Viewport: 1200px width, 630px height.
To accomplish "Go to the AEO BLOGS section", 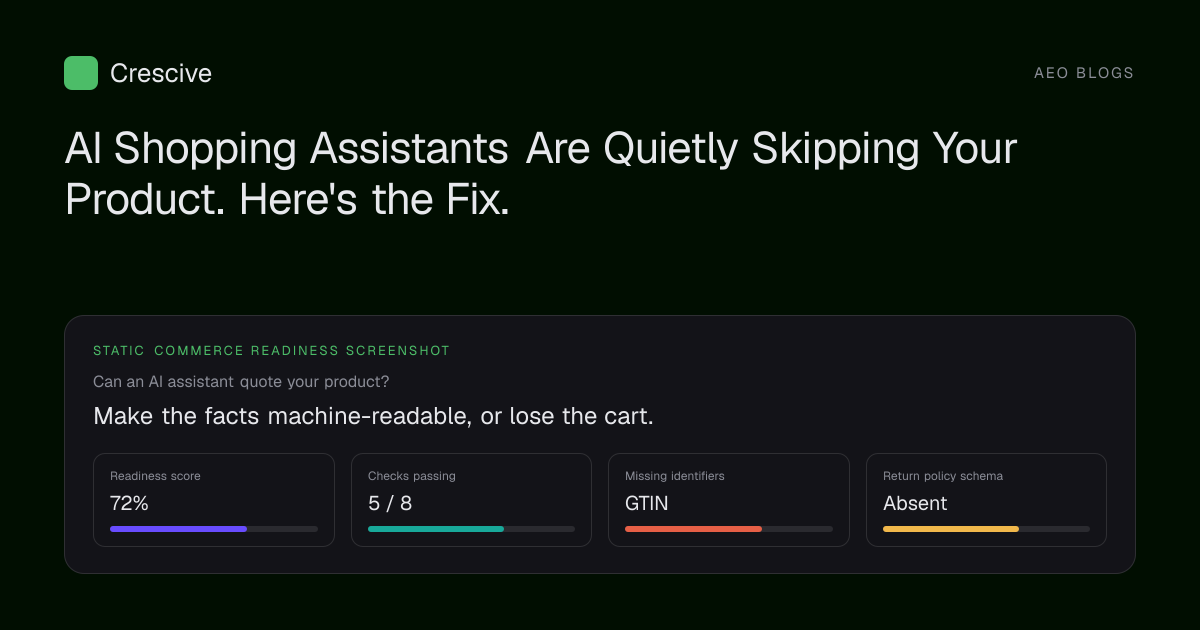I will 1084,73.
